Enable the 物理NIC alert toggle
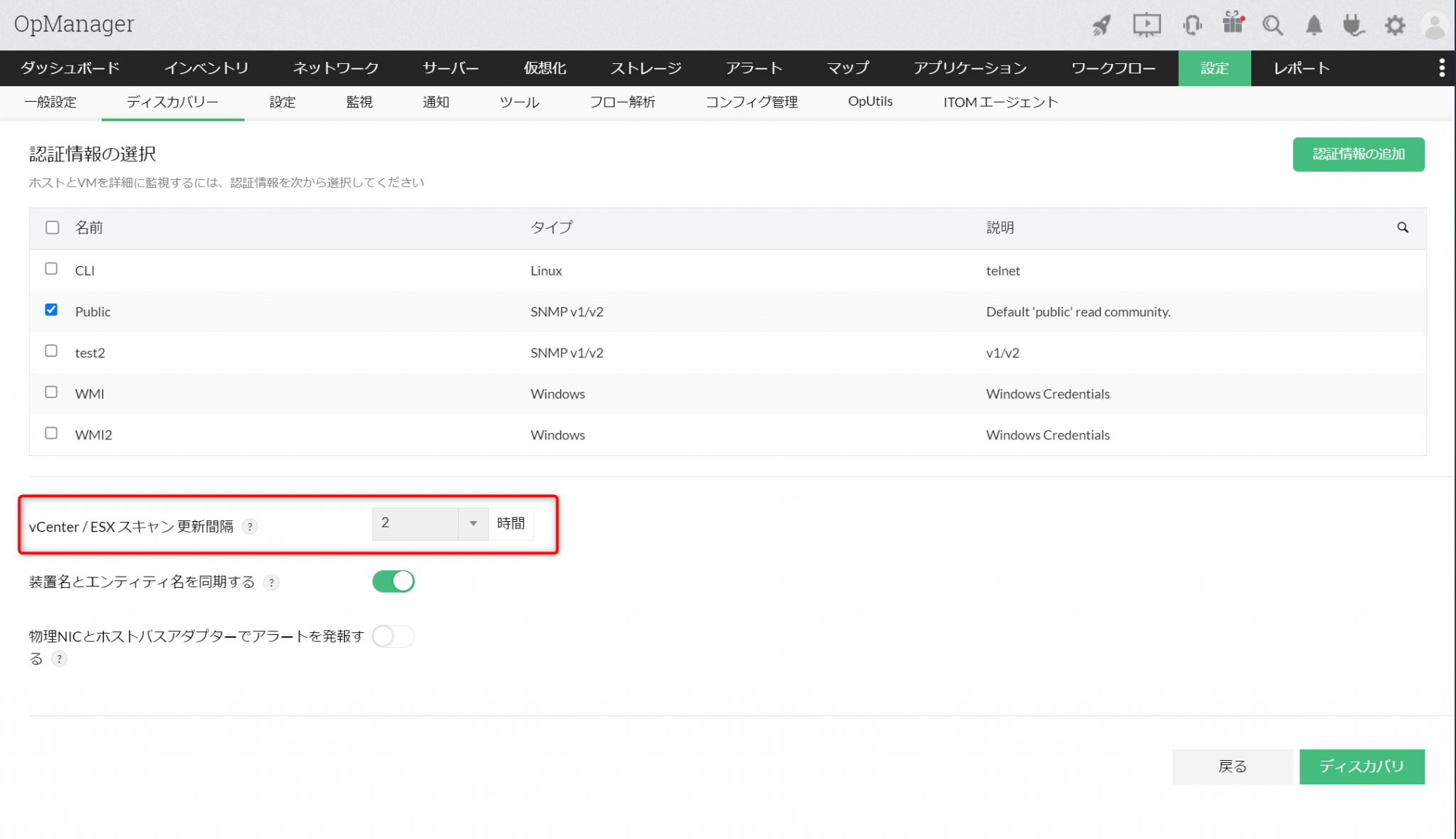 pos(393,636)
